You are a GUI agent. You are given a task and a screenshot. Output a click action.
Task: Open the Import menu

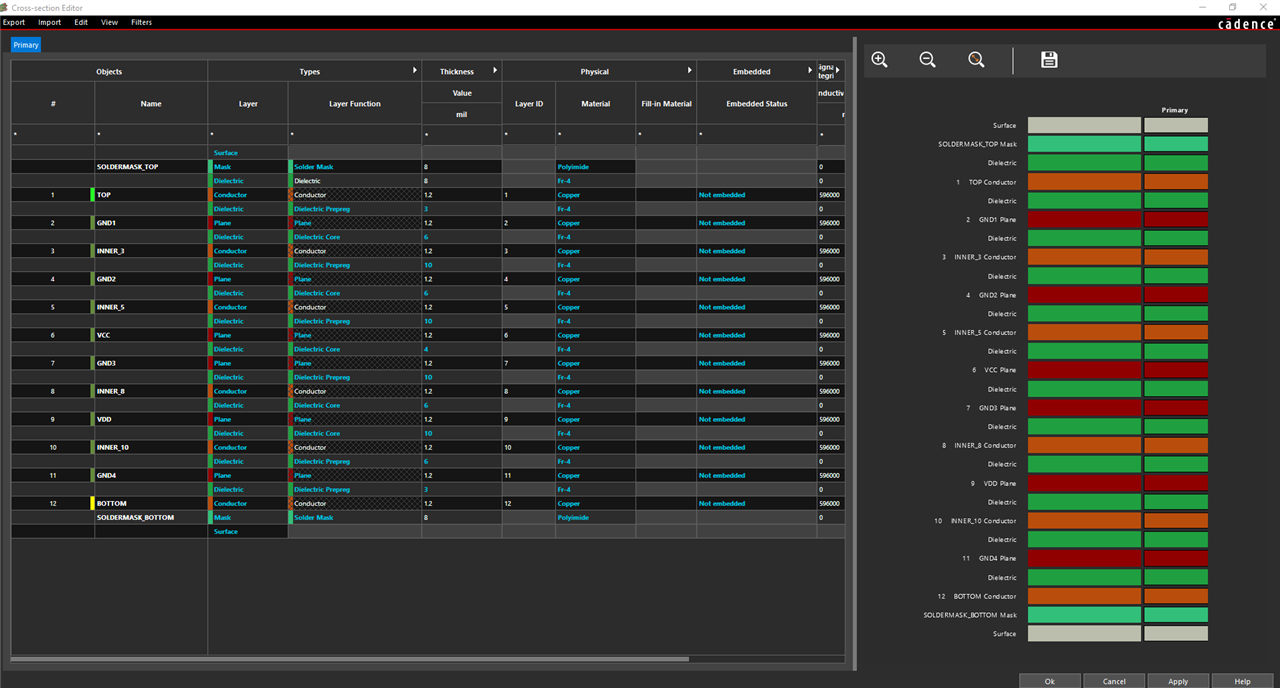(x=49, y=22)
